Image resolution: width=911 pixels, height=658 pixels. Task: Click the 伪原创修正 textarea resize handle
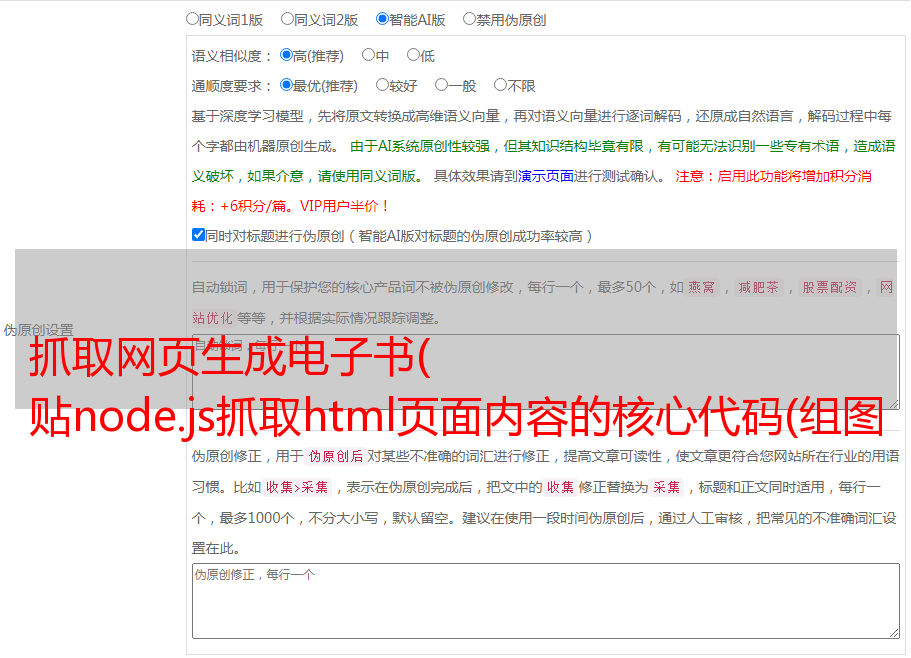pos(894,633)
